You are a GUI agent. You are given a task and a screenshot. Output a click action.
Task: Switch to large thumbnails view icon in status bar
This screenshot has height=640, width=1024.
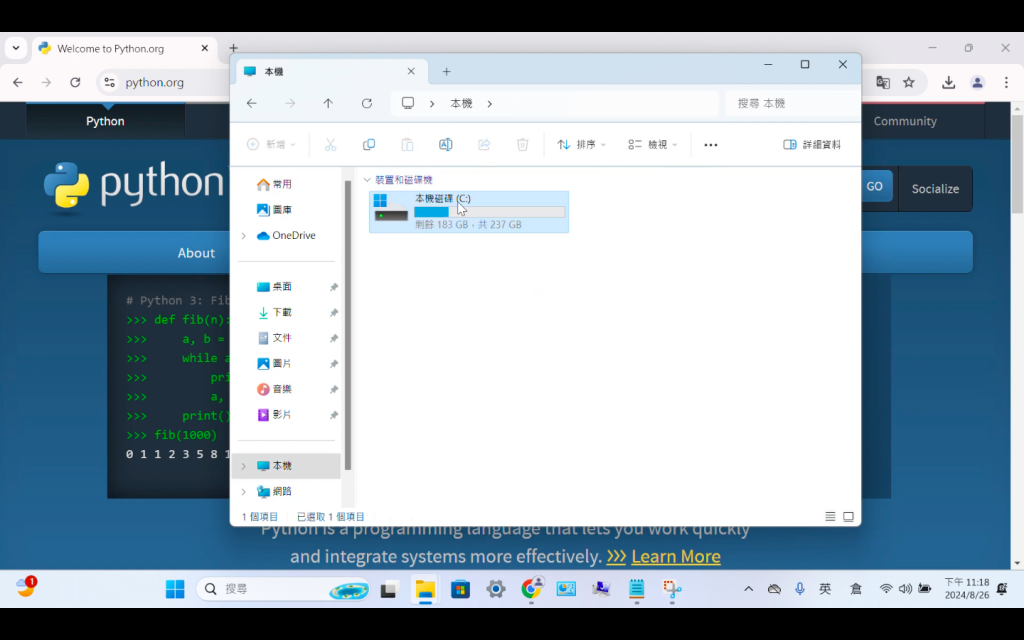[x=848, y=517]
